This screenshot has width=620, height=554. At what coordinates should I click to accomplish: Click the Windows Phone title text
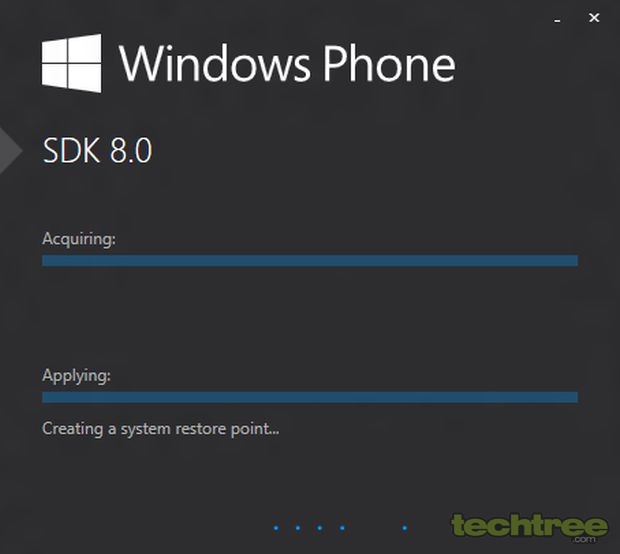point(287,63)
